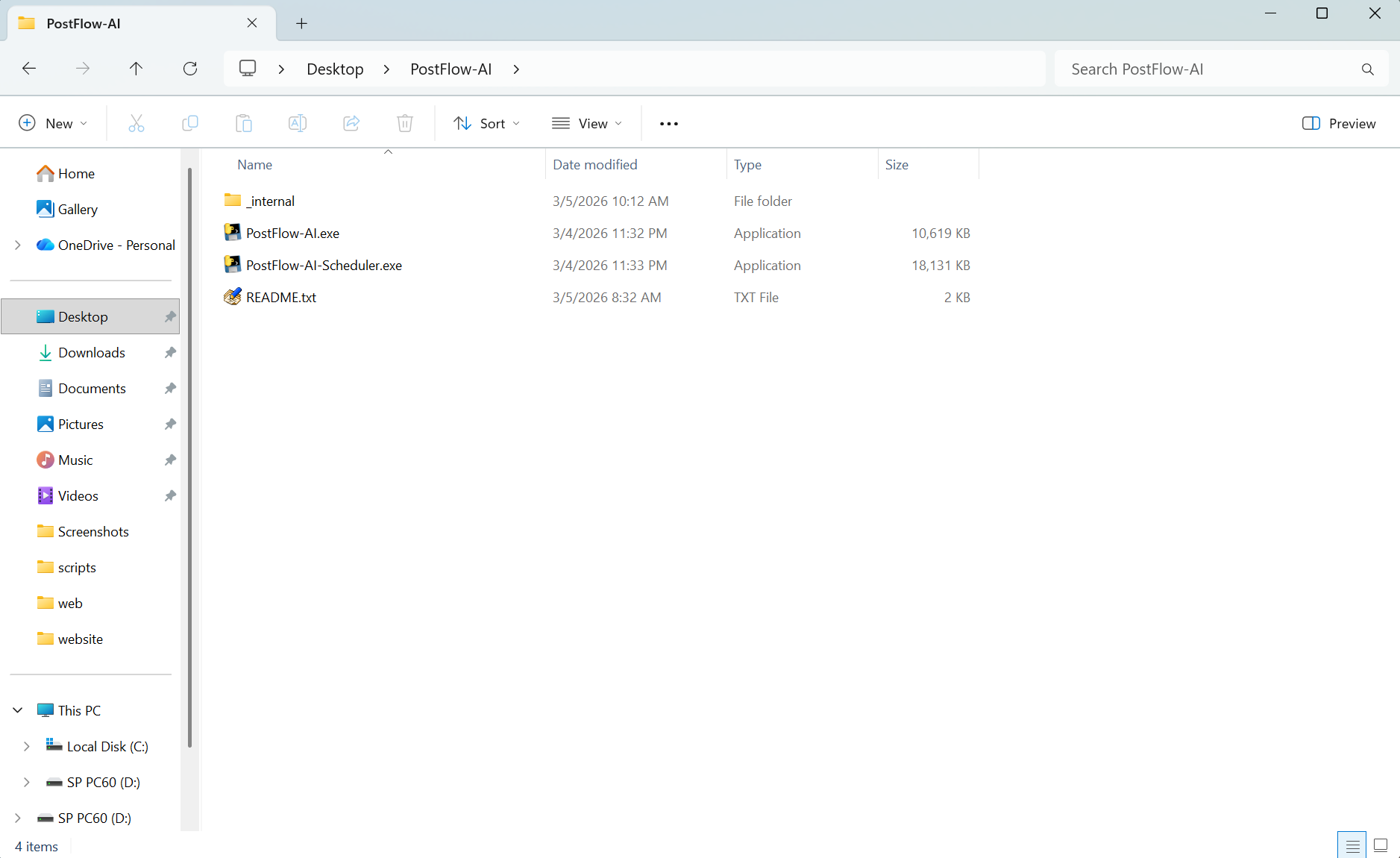Cut the selected item using the scissors icon
Viewport: 1400px width, 858px height.
pos(136,123)
